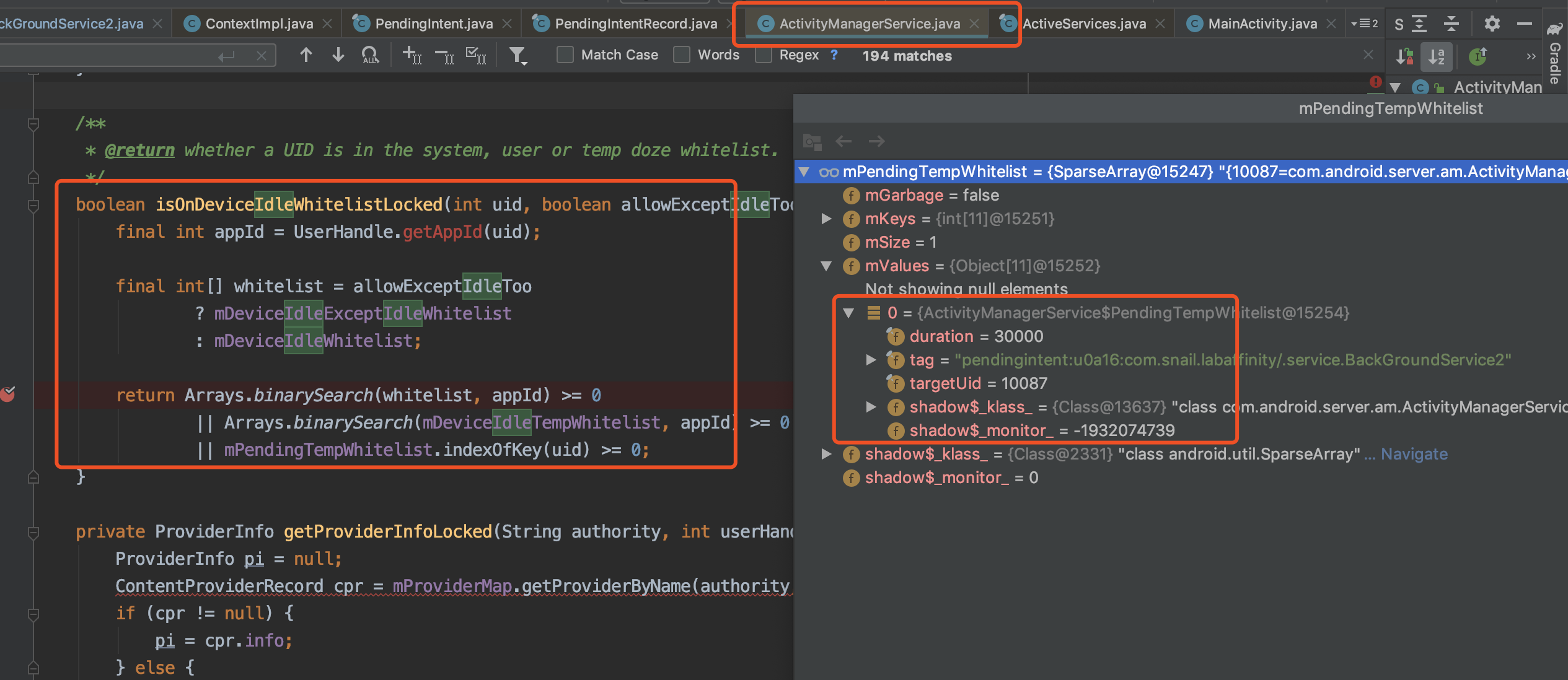Click Sort Alphabetically icon in Structure panel

[1436, 56]
